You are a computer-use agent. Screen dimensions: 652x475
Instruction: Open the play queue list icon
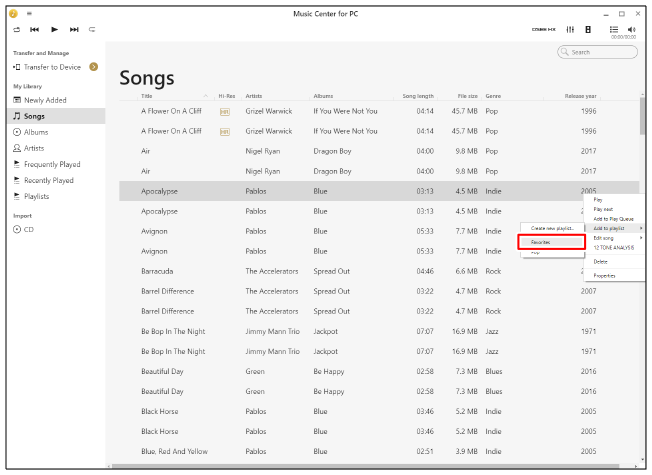614,29
